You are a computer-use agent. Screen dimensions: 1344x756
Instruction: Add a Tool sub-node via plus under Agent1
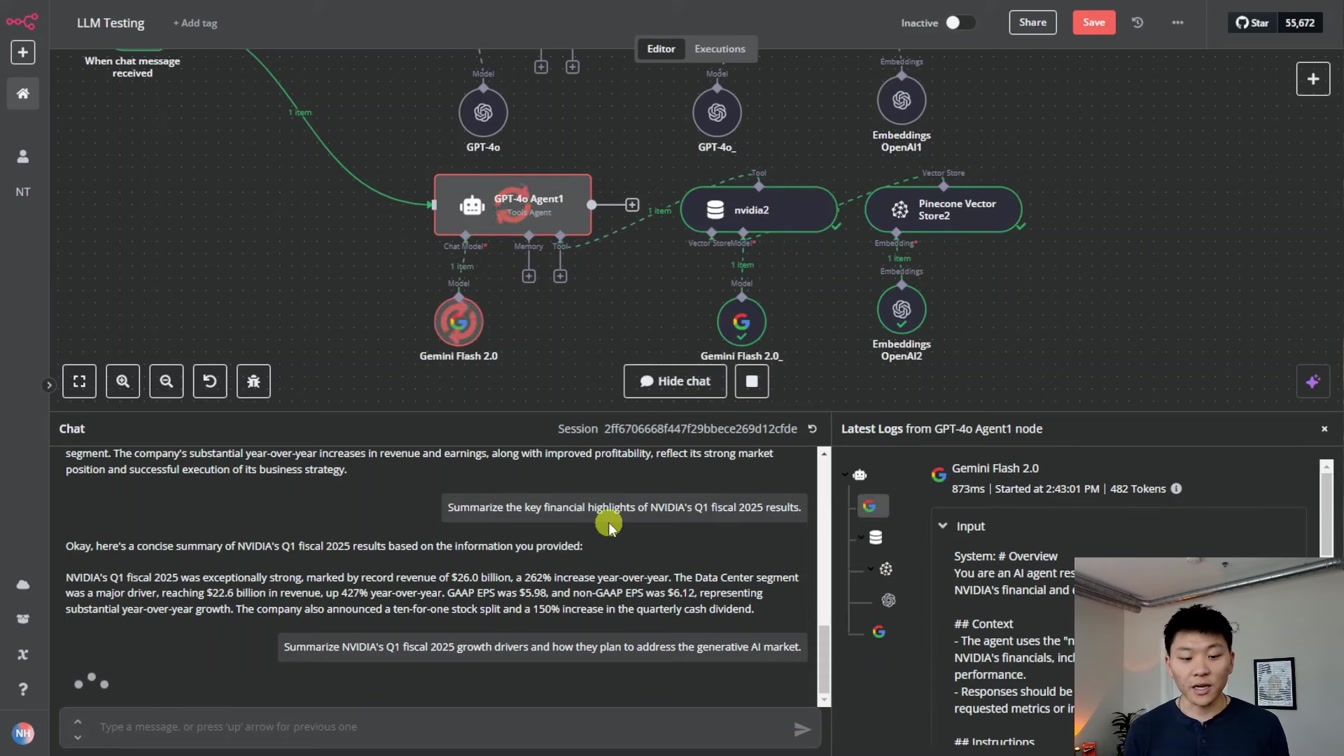(x=560, y=276)
